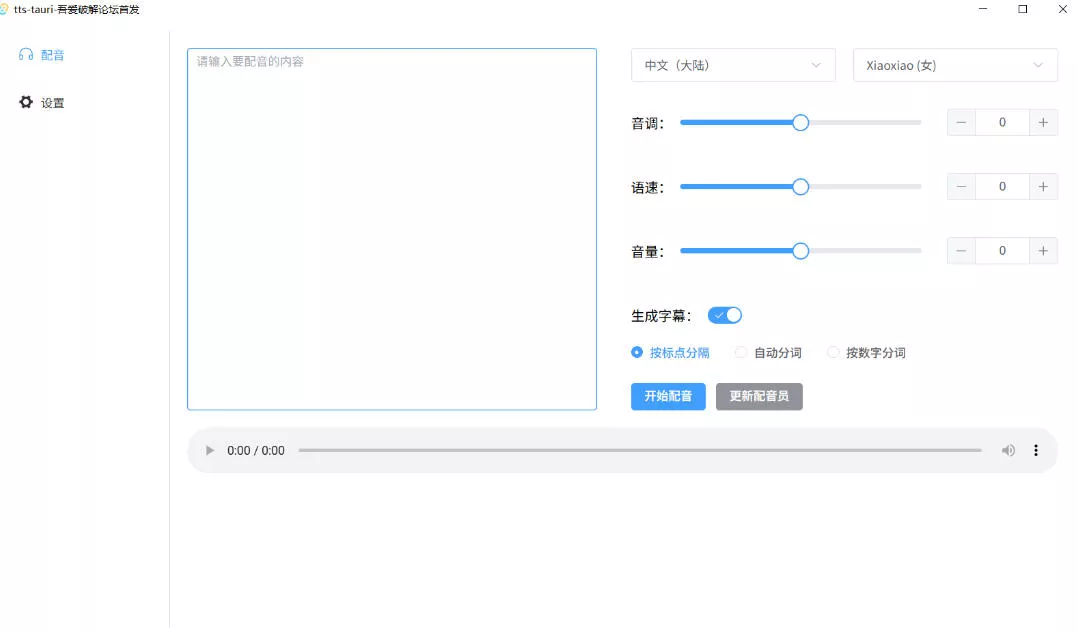Open audio player three-dot more options

(x=1035, y=450)
